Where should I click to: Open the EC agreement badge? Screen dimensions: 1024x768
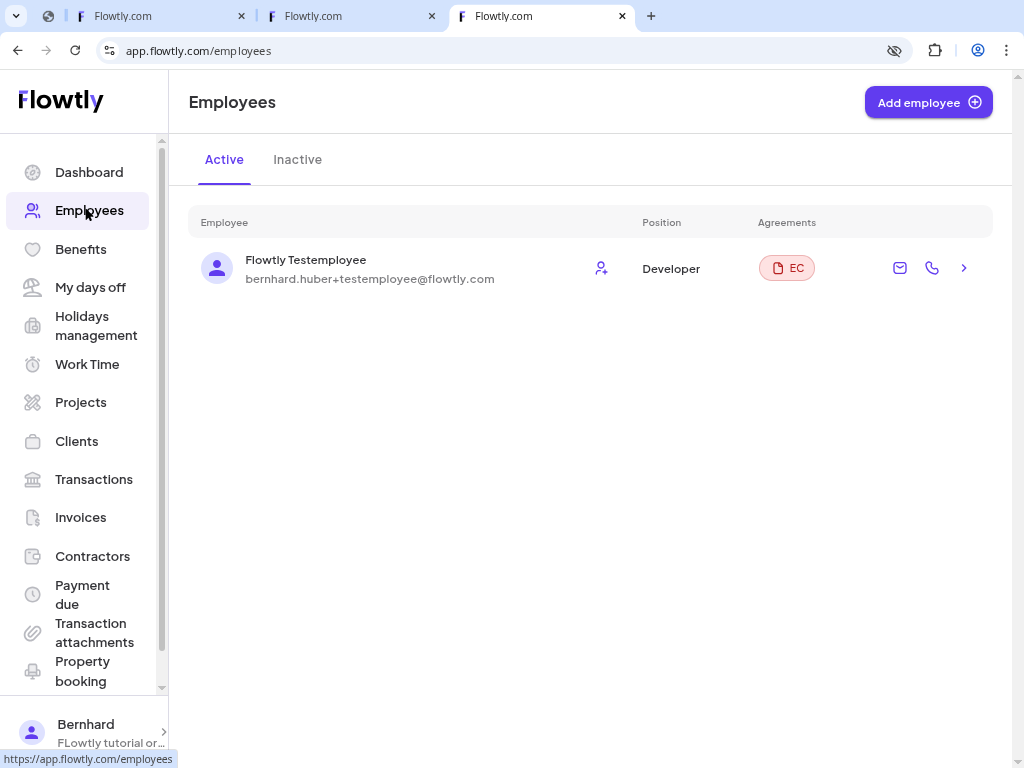pyautogui.click(x=787, y=268)
